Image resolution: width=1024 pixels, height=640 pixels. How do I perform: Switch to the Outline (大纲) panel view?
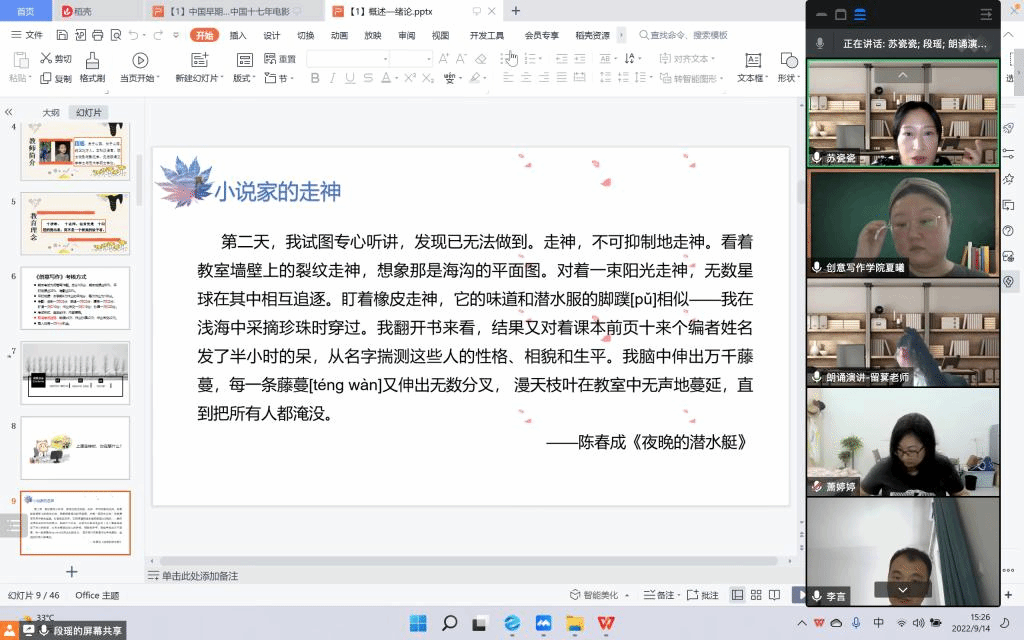pyautogui.click(x=50, y=113)
